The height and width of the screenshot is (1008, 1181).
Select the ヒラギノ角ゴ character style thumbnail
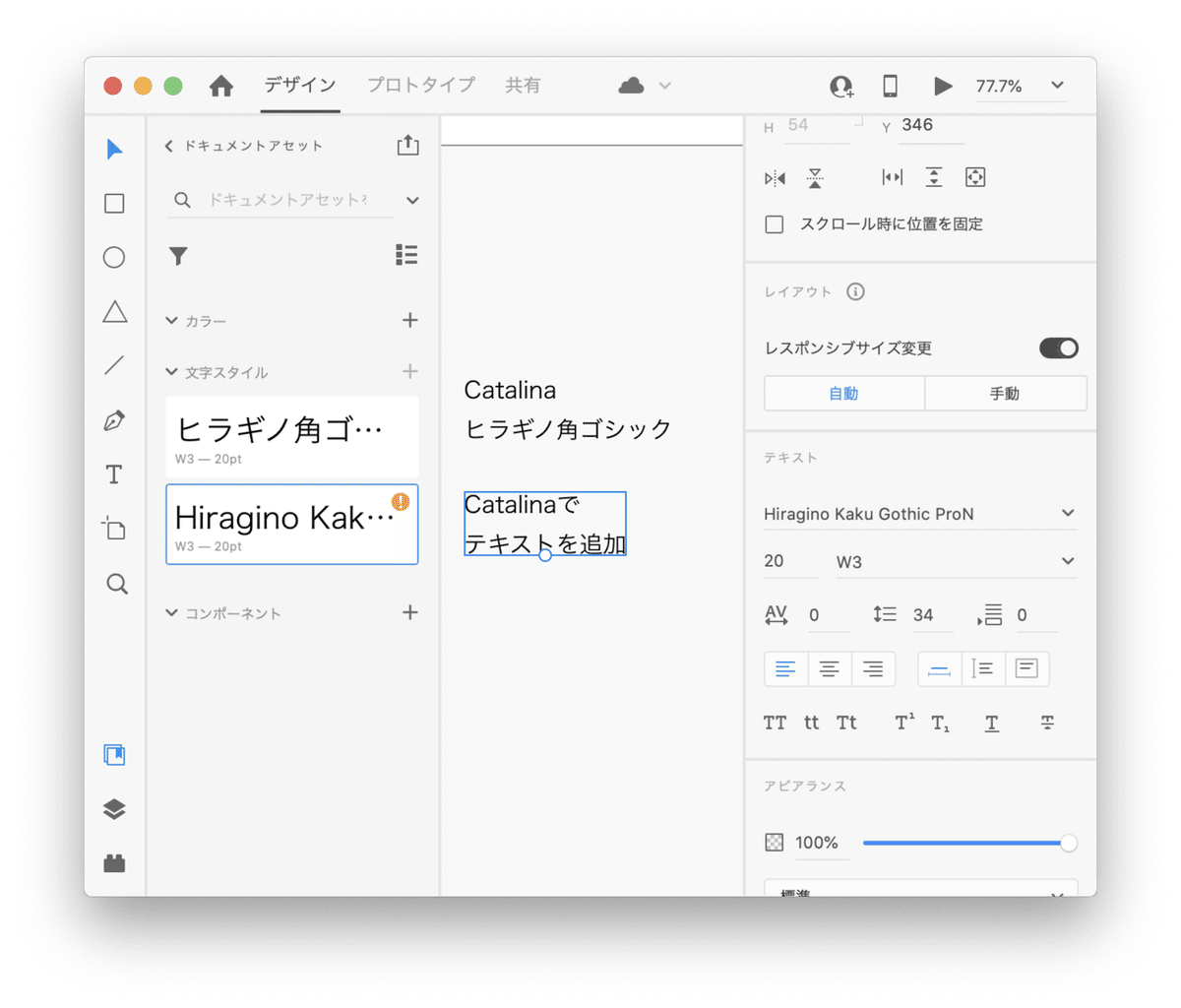[292, 438]
